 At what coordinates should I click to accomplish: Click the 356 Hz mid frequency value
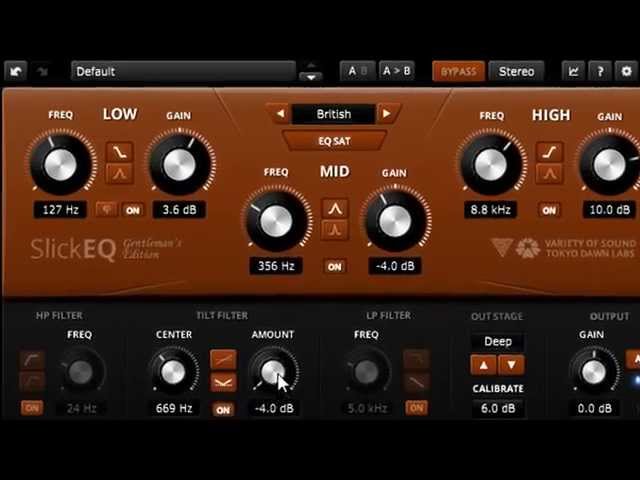point(276,266)
